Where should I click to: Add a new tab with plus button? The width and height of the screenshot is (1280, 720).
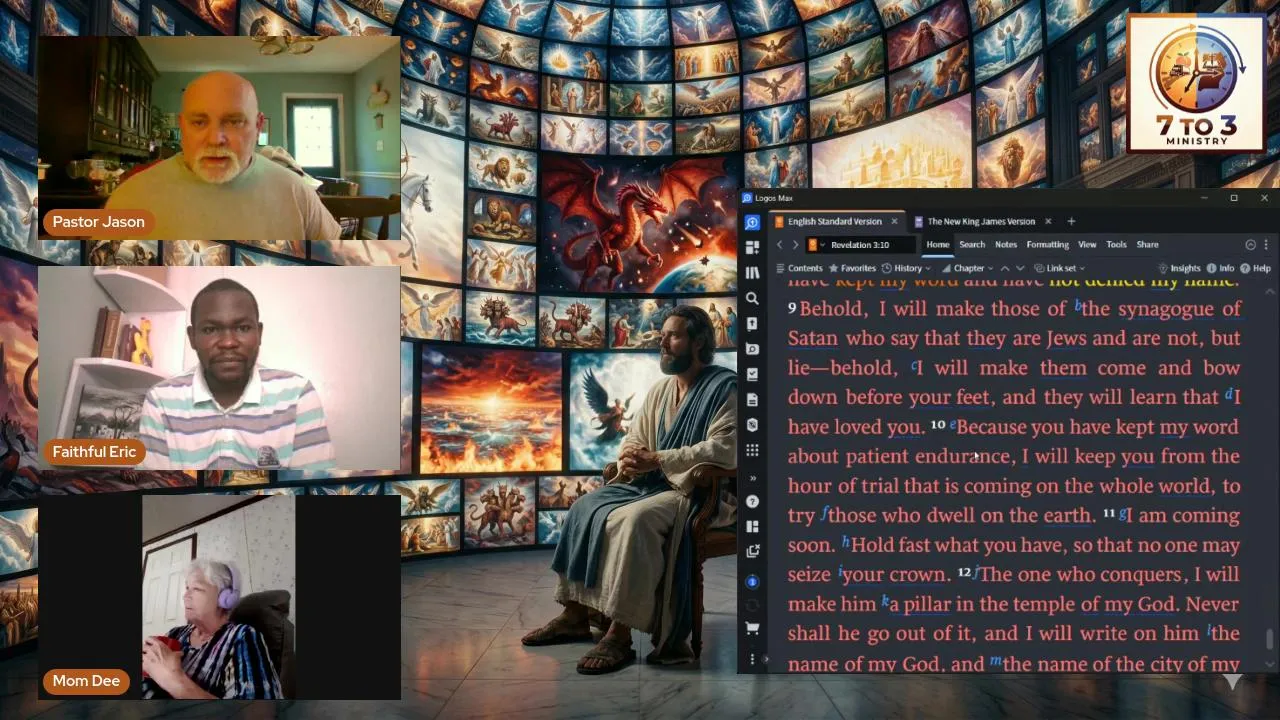coord(1071,222)
